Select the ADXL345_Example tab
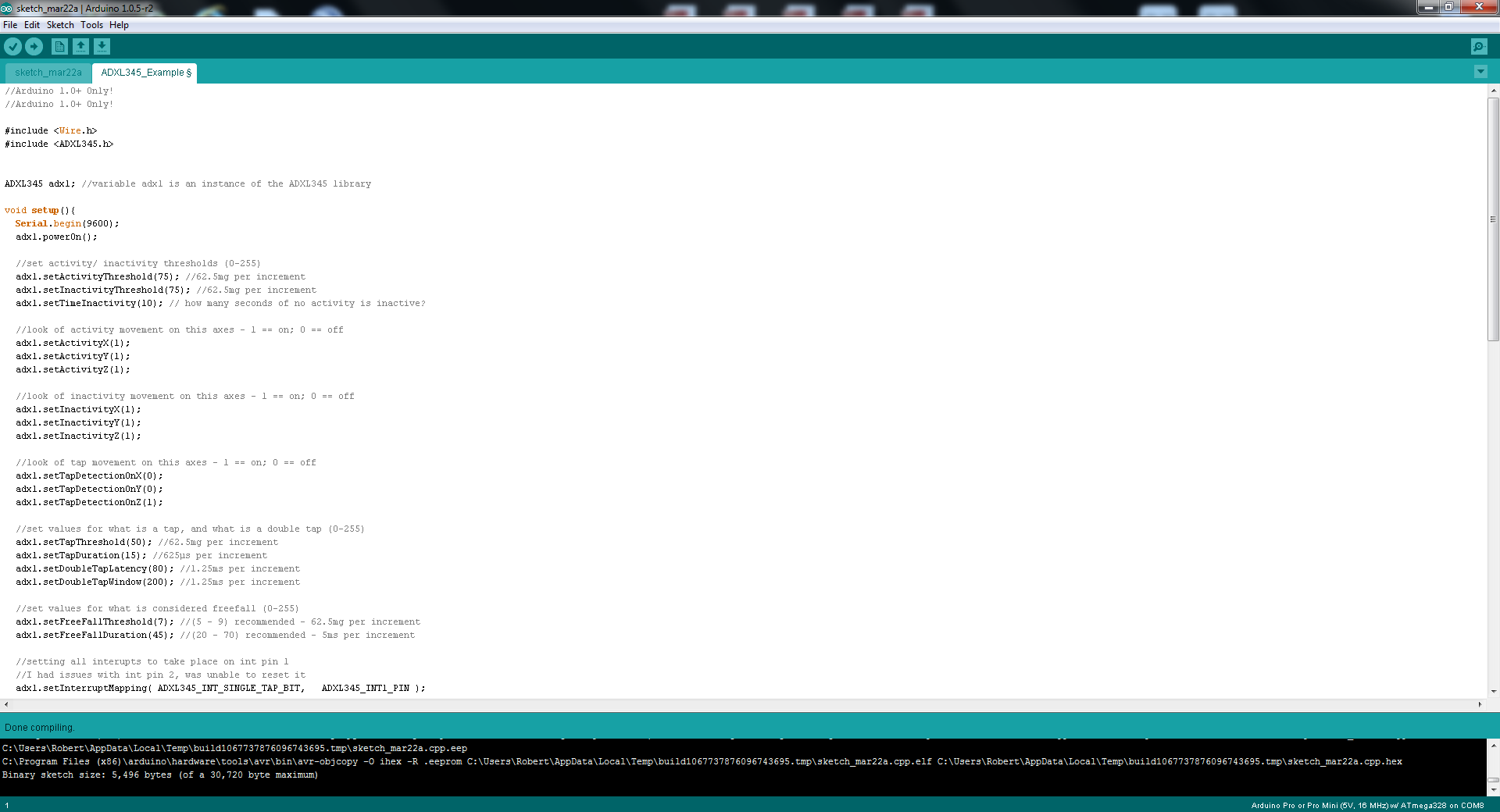This screenshot has height=812, width=1500. point(145,73)
